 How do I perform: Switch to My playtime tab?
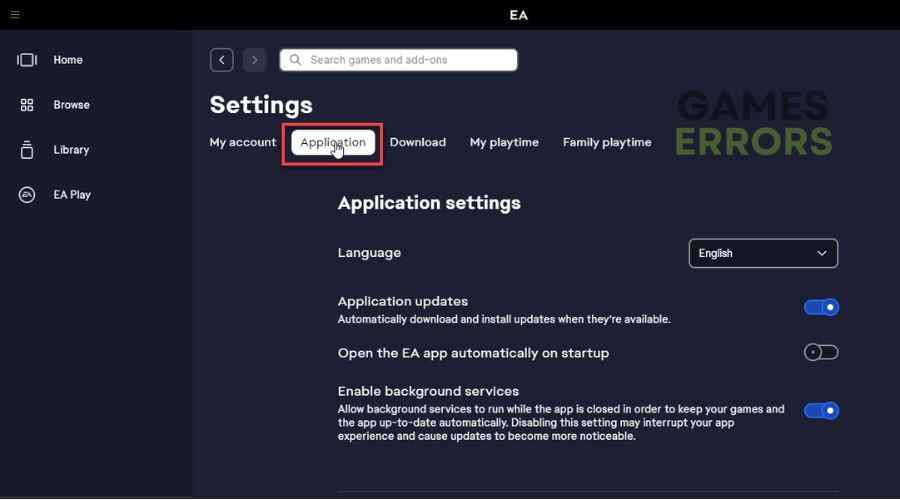(504, 142)
